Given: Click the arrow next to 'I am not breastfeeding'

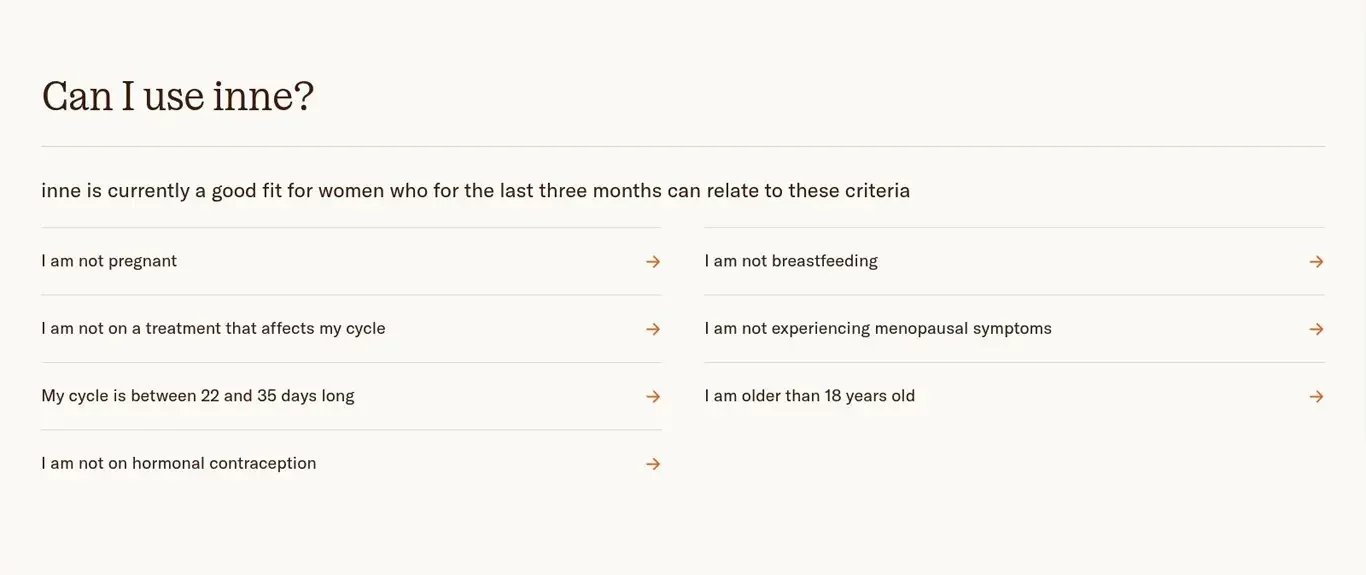Looking at the screenshot, I should 1316,261.
